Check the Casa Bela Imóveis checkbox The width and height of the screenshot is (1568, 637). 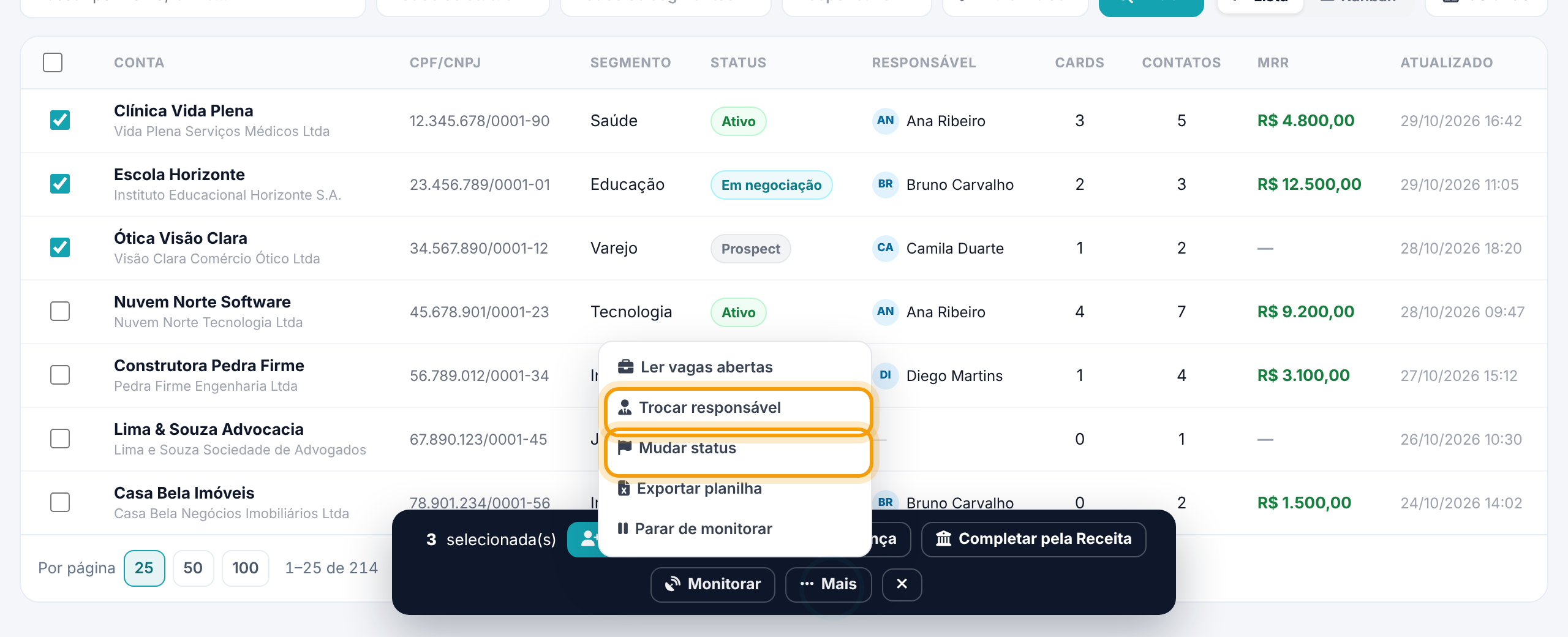point(60,502)
